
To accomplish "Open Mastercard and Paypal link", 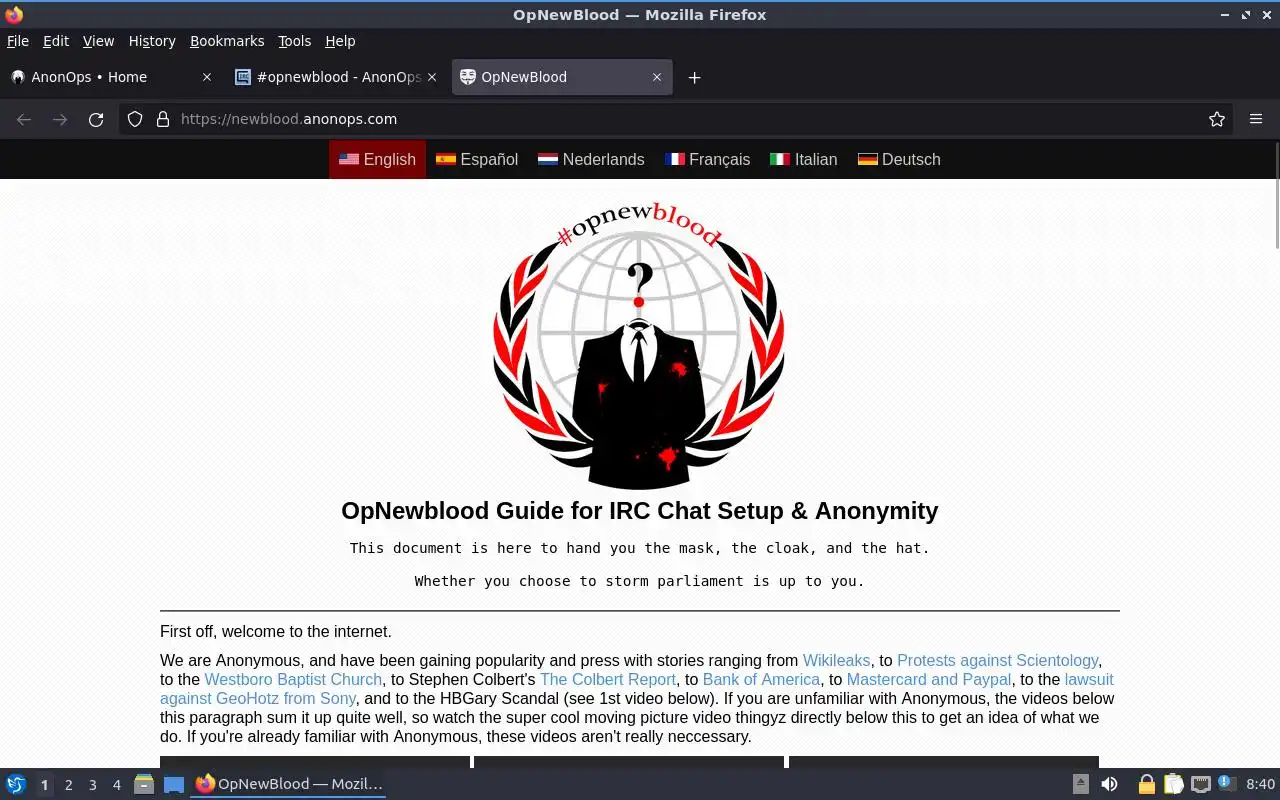I will [x=929, y=679].
